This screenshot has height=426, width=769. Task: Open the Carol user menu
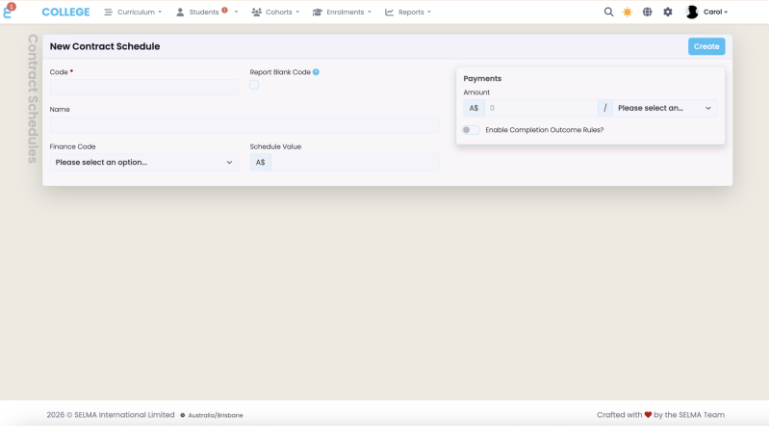[715, 12]
